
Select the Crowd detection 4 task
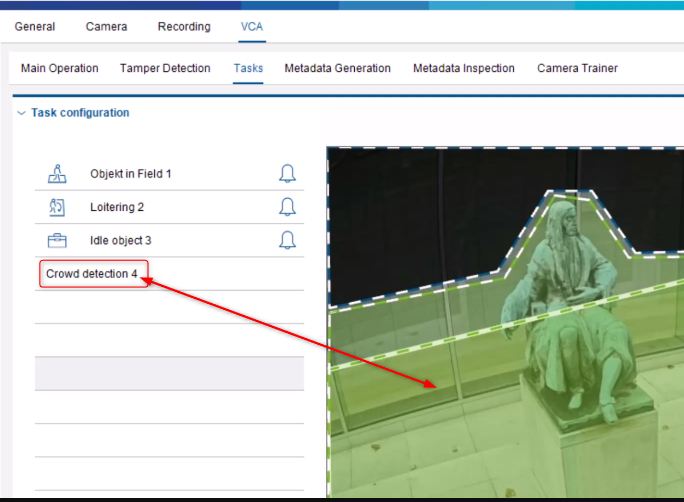point(92,274)
